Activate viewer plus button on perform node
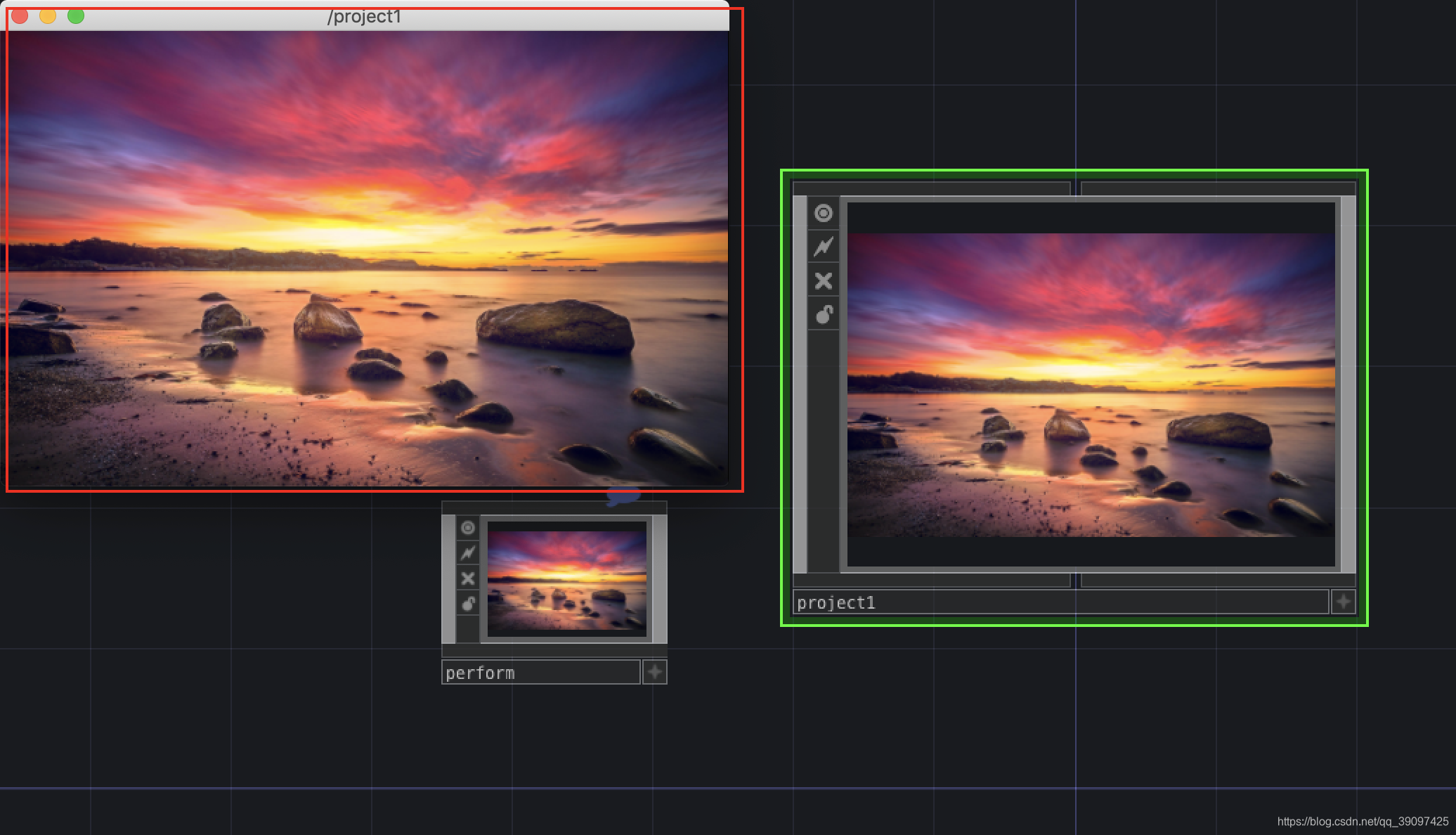Viewport: 1456px width, 835px height. pos(654,672)
